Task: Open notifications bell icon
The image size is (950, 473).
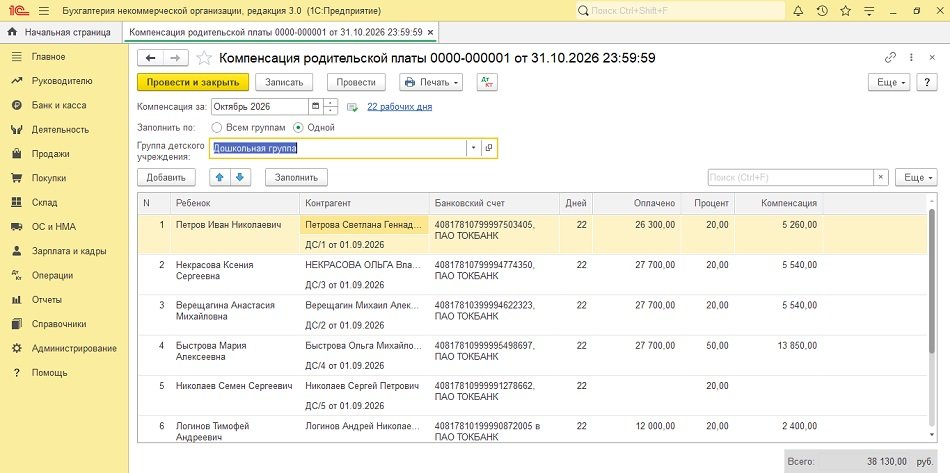Action: [799, 11]
